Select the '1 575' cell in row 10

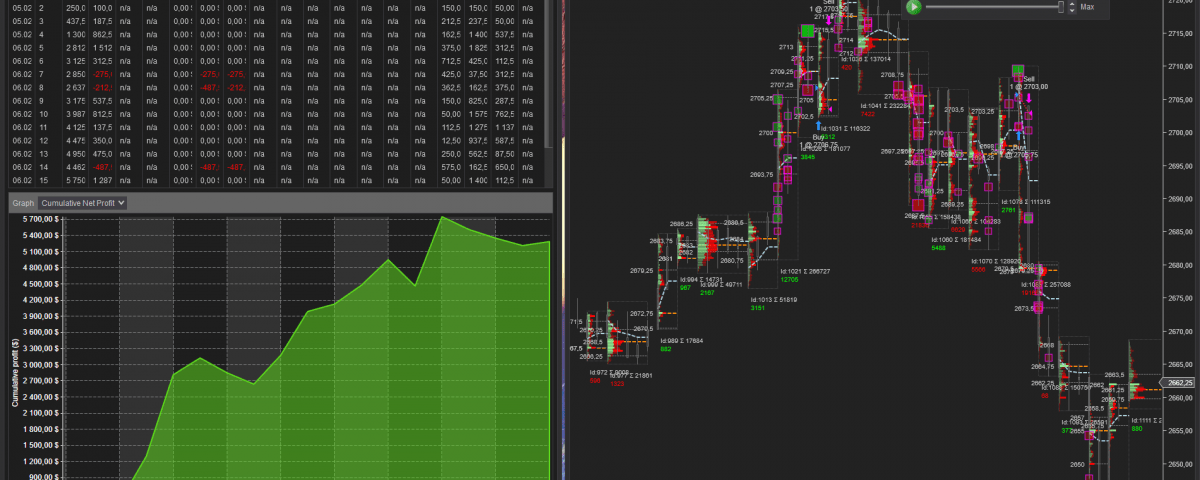tap(477, 114)
